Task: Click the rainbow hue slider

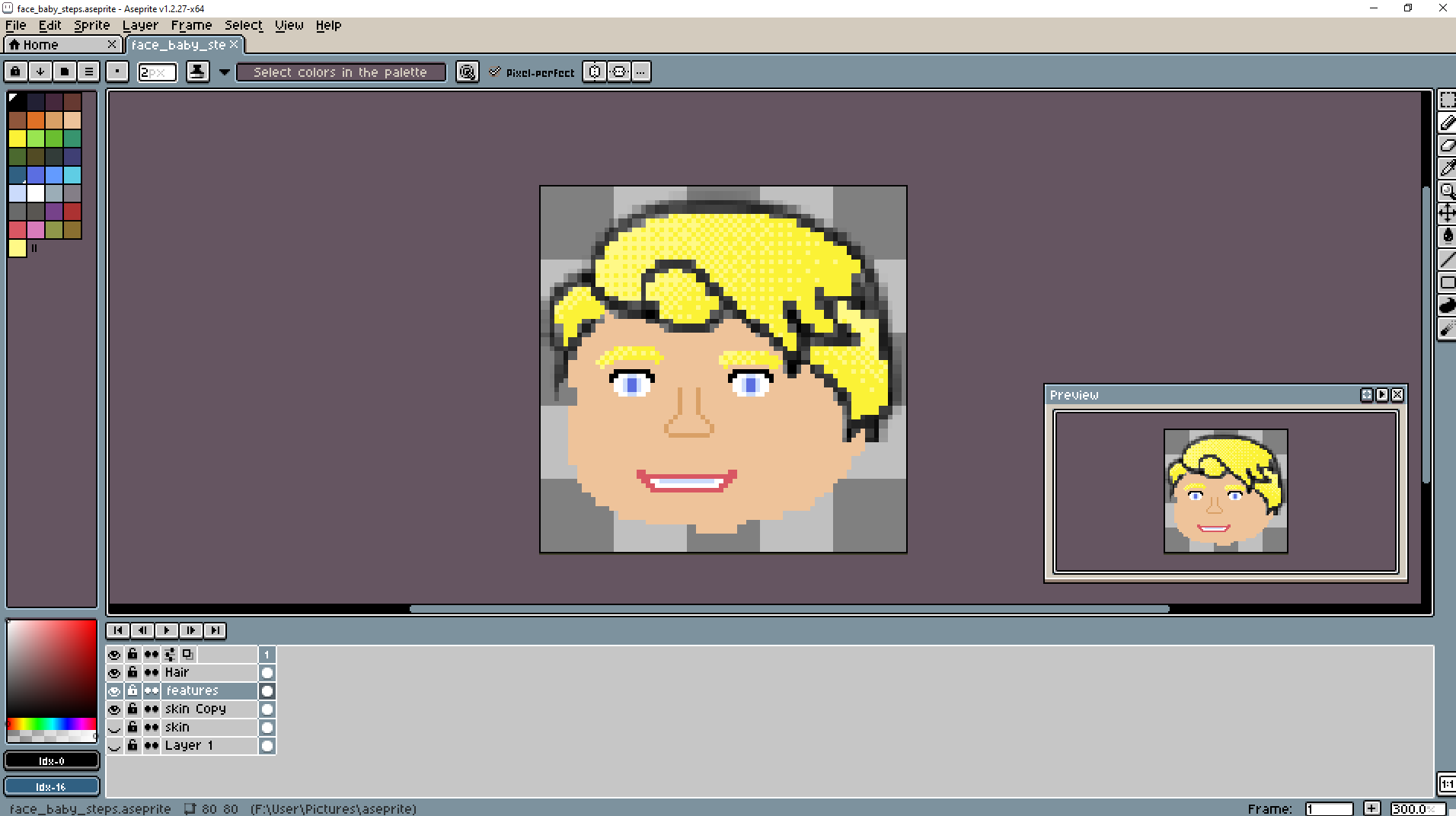Action: point(52,724)
